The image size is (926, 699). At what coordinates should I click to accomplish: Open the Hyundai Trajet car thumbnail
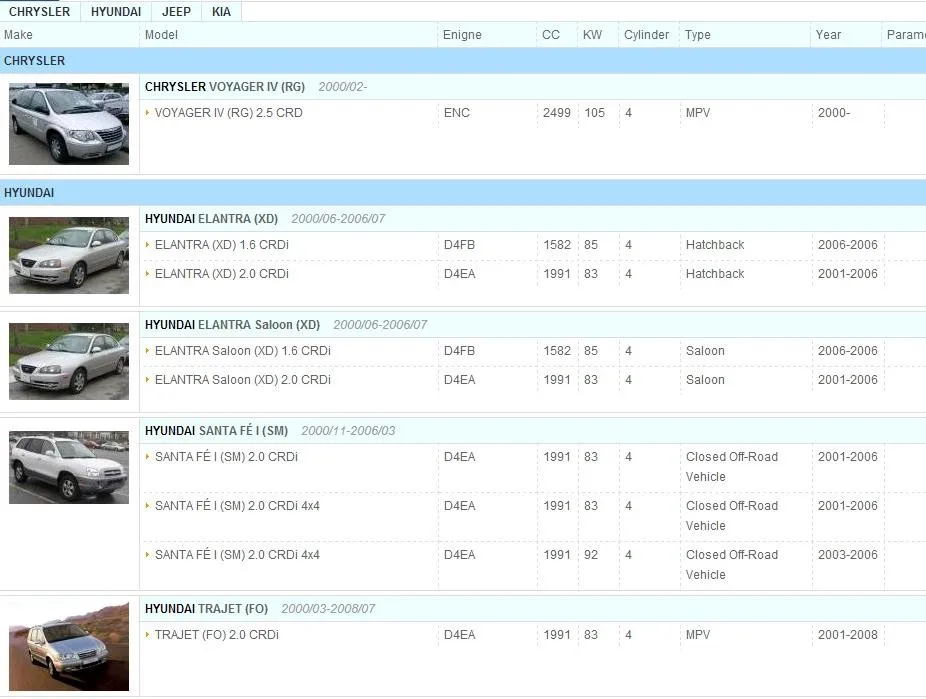tap(69, 646)
